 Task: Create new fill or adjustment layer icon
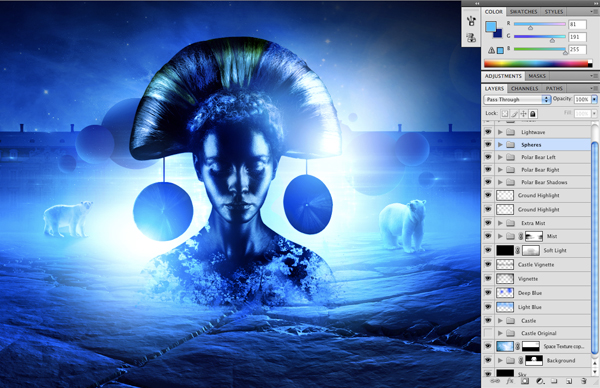pyautogui.click(x=540, y=381)
